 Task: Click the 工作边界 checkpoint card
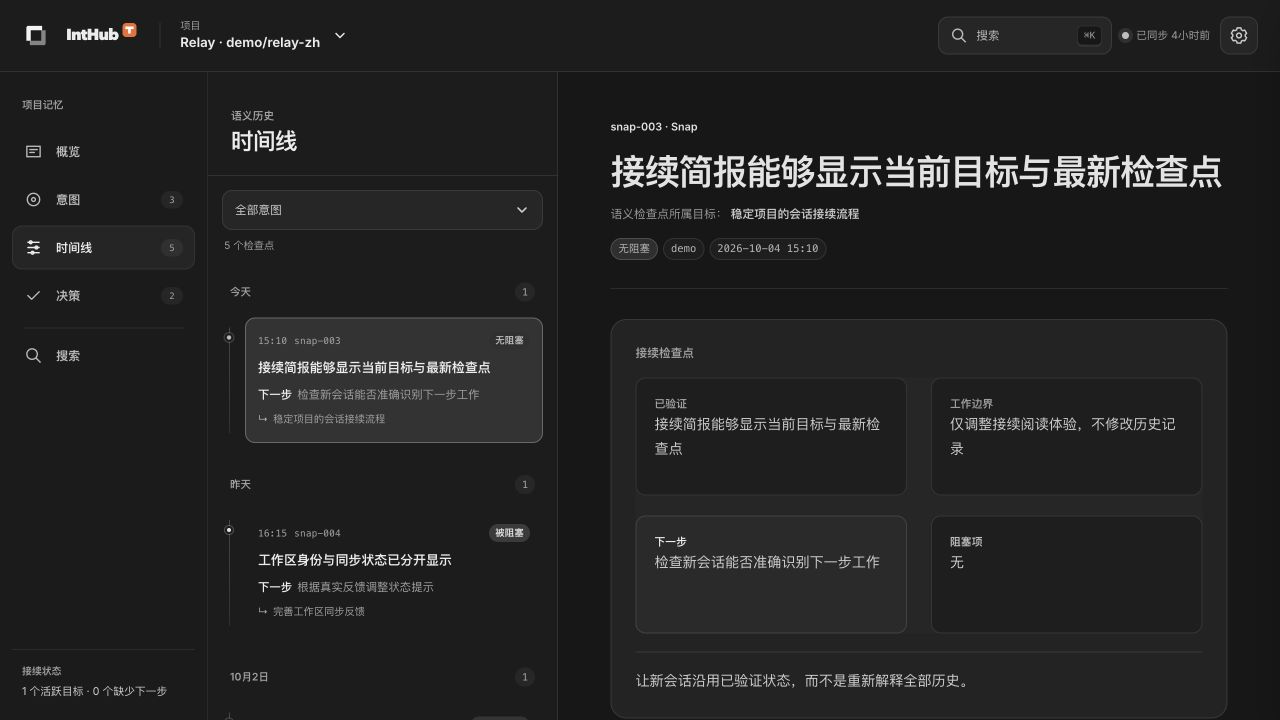pos(1066,436)
